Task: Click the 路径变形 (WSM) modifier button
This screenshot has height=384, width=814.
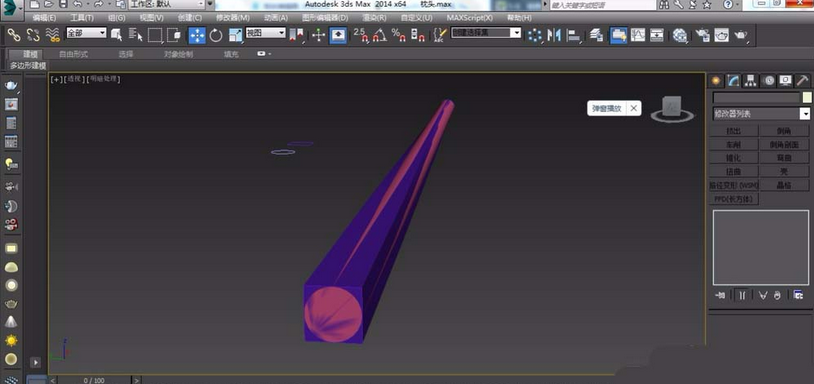Action: 734,185
